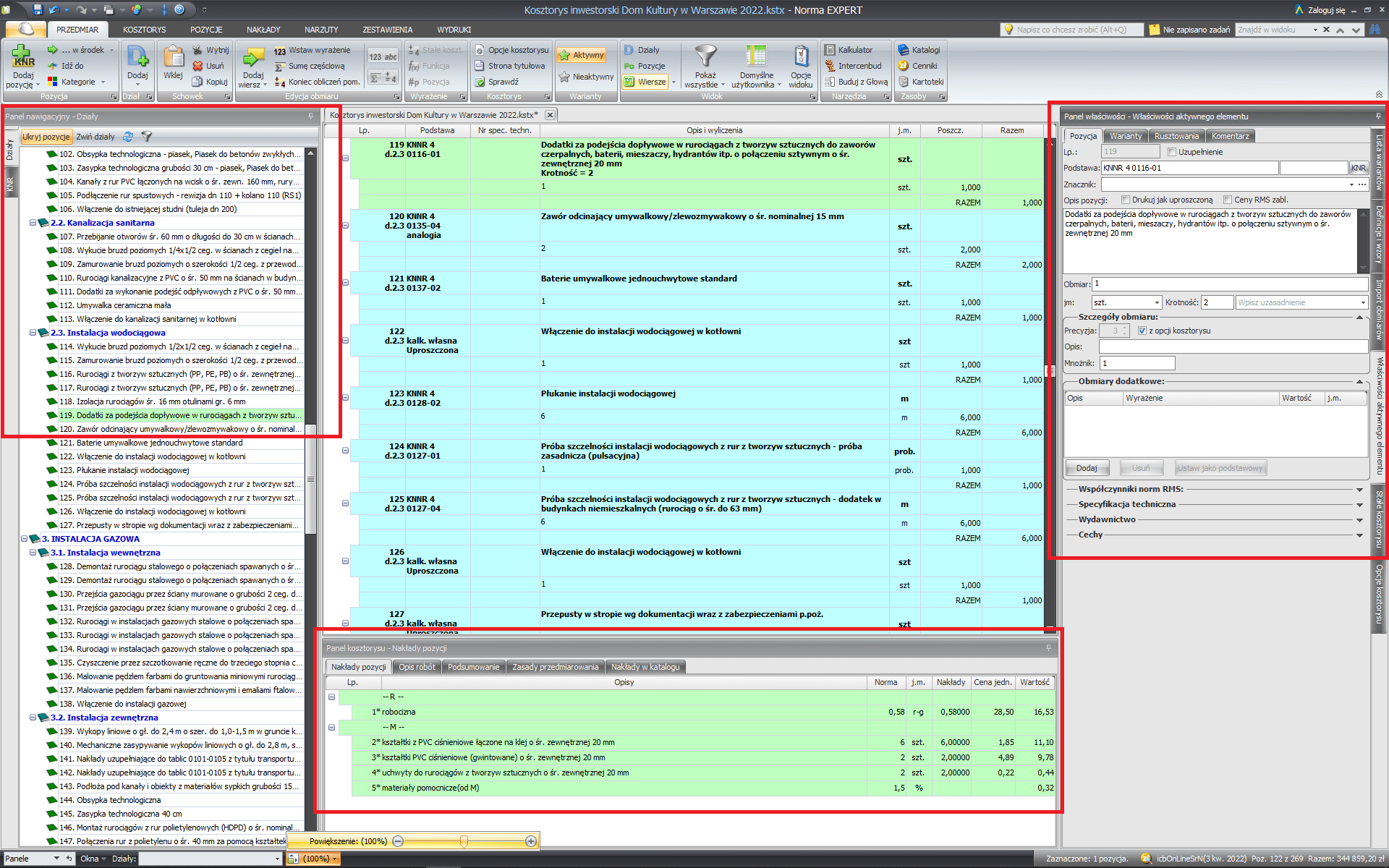Click the Undo arrow icon
This screenshot has height=868, width=1389.
pos(54,9)
